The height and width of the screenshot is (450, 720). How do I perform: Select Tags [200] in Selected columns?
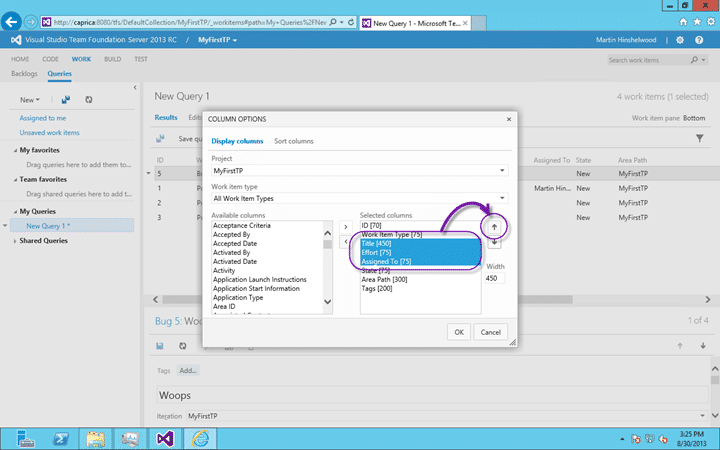(421, 288)
